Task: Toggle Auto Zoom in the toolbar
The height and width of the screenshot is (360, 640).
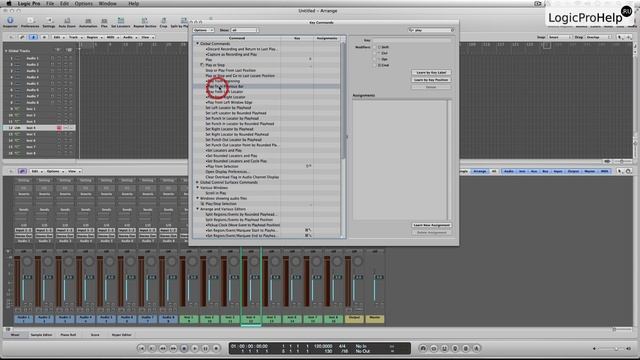Action: (x=67, y=22)
